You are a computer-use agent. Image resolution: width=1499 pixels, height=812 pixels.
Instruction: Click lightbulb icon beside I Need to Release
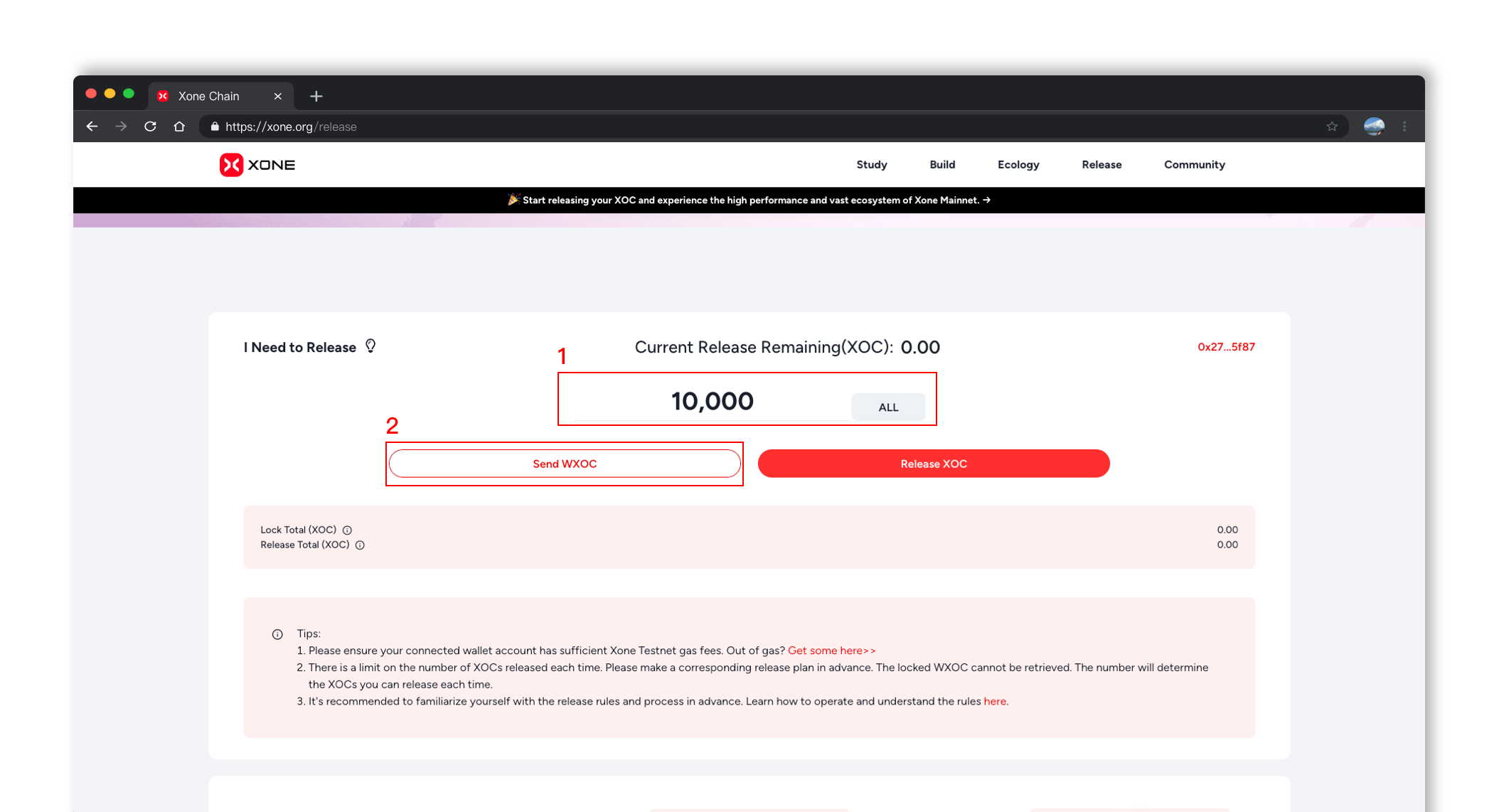point(370,346)
